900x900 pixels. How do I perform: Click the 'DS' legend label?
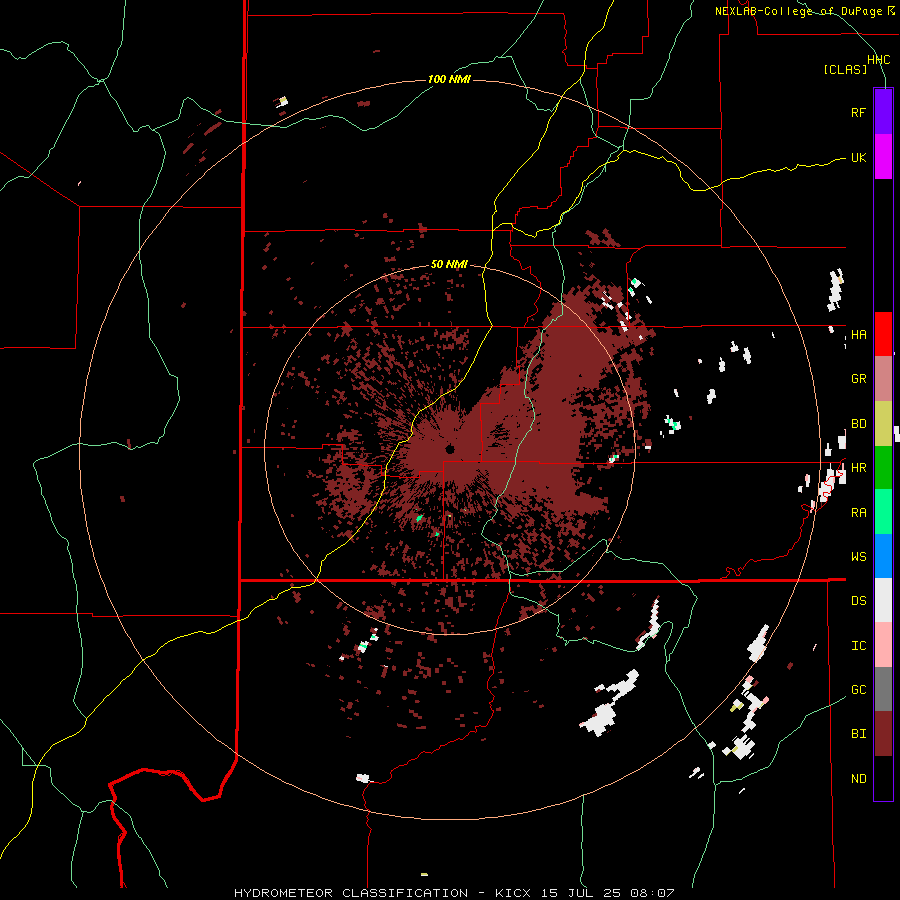tap(858, 601)
